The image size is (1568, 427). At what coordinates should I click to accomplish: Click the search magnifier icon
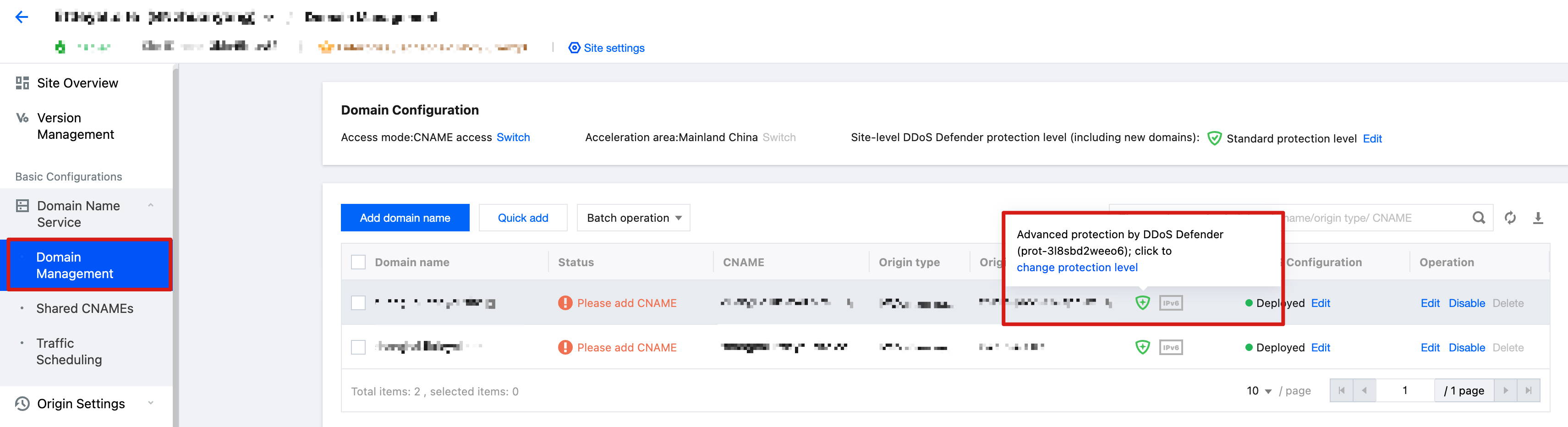(1479, 218)
